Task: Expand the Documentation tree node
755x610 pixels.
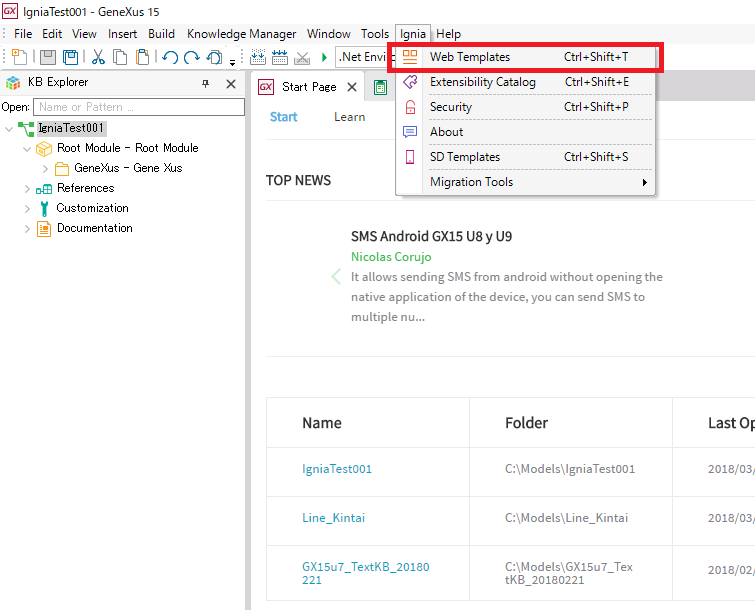Action: (27, 229)
